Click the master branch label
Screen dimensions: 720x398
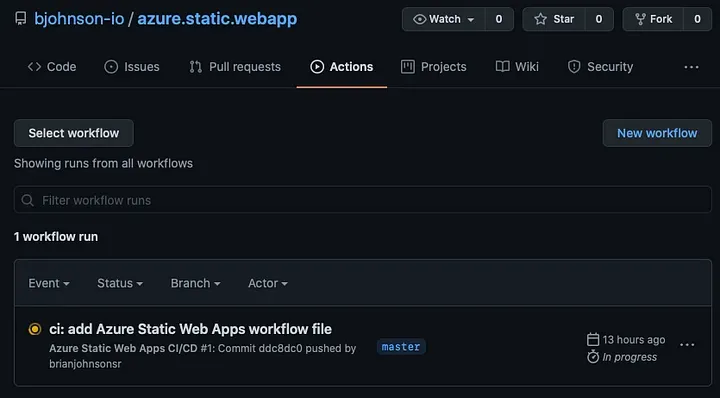pyautogui.click(x=401, y=347)
